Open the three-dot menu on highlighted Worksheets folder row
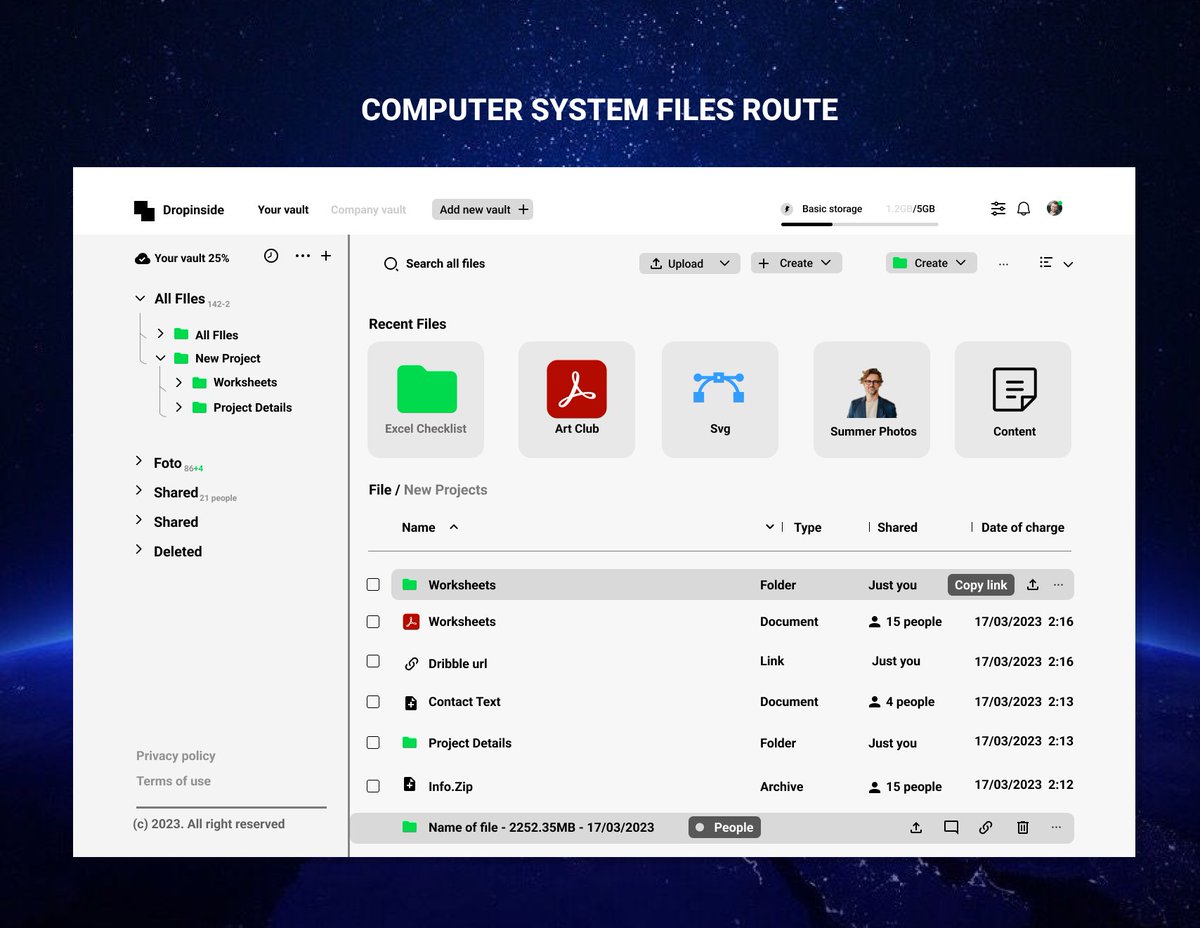 click(x=1058, y=585)
